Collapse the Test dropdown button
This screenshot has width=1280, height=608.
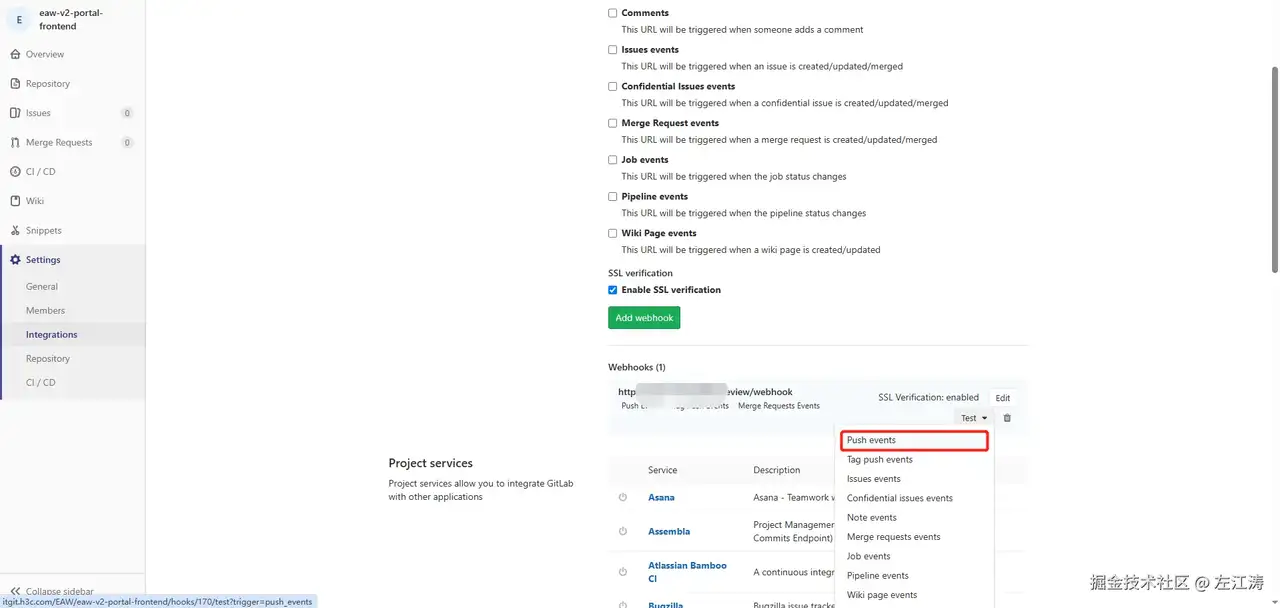[974, 418]
